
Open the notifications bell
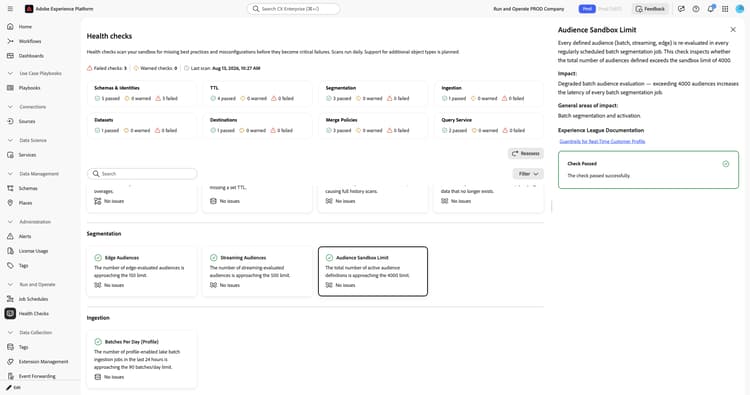click(711, 9)
